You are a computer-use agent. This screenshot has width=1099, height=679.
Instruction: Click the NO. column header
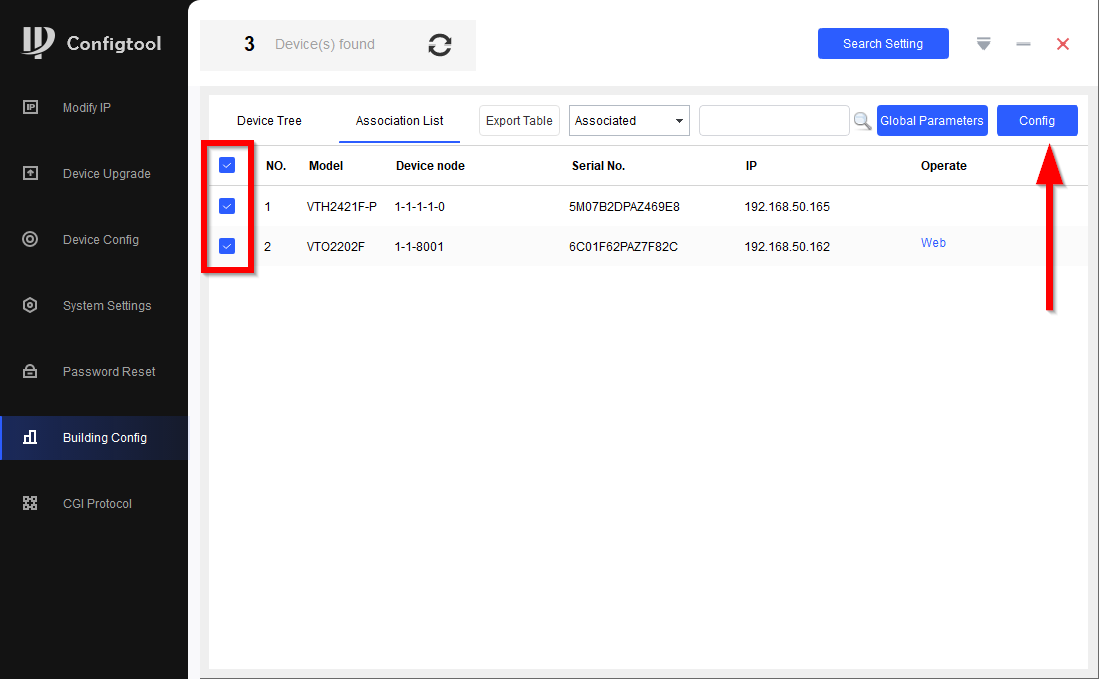point(276,165)
